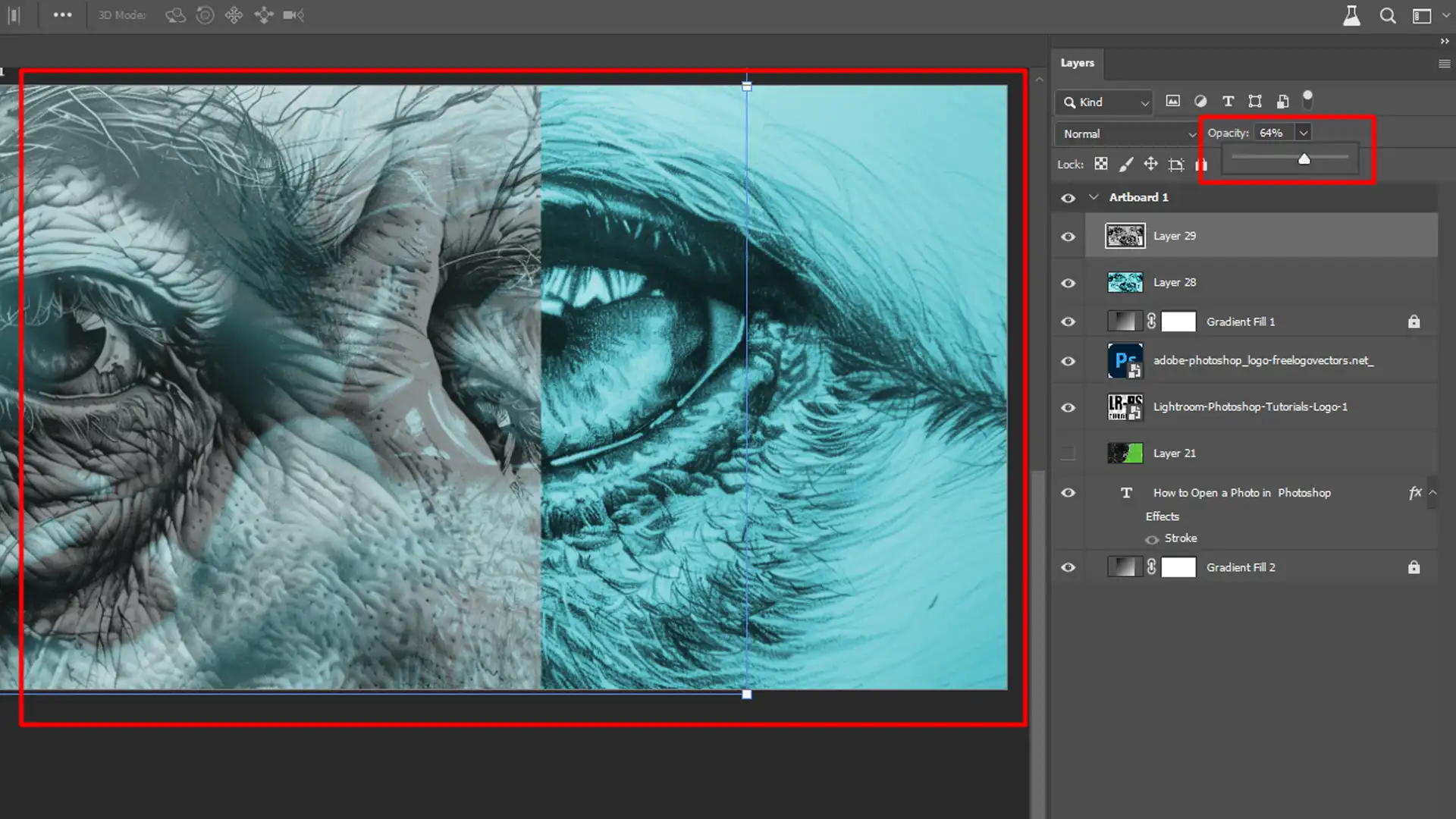Switch to the Layers tab
Screen dimensions: 1456x819
1078,63
